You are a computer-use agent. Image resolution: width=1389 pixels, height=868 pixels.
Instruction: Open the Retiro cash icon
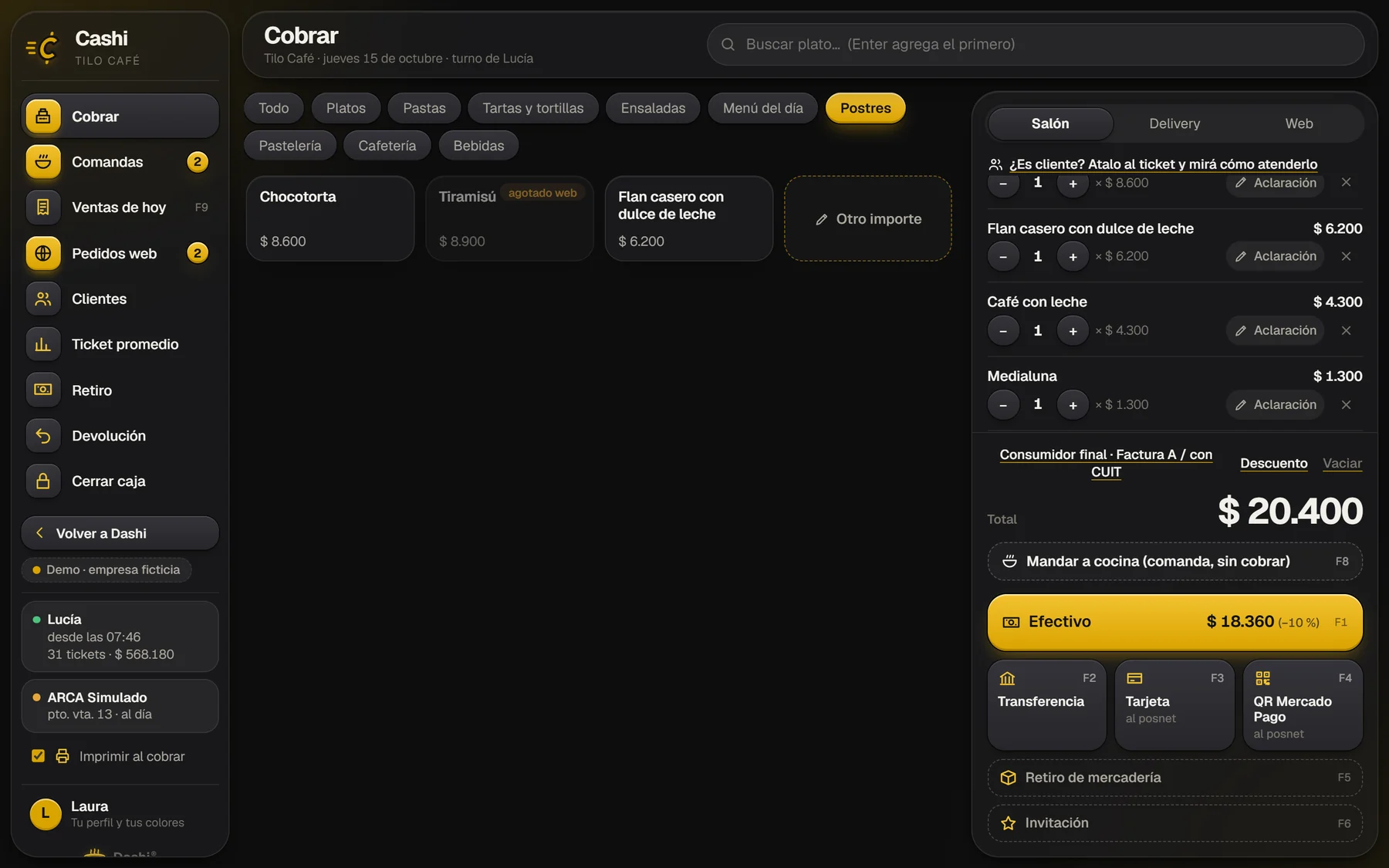[x=43, y=390]
